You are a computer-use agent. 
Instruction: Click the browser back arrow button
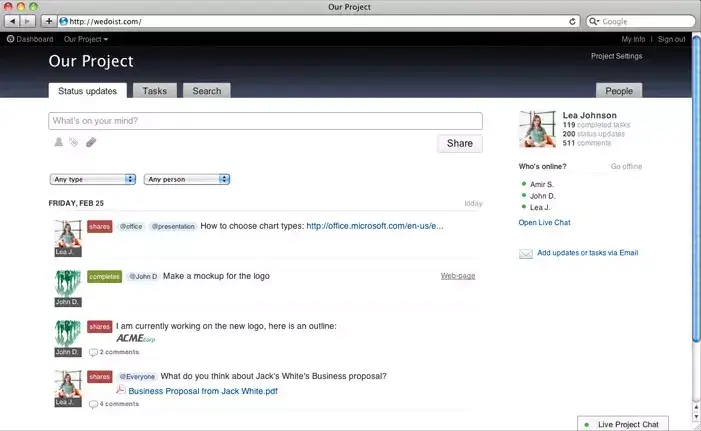click(12, 21)
